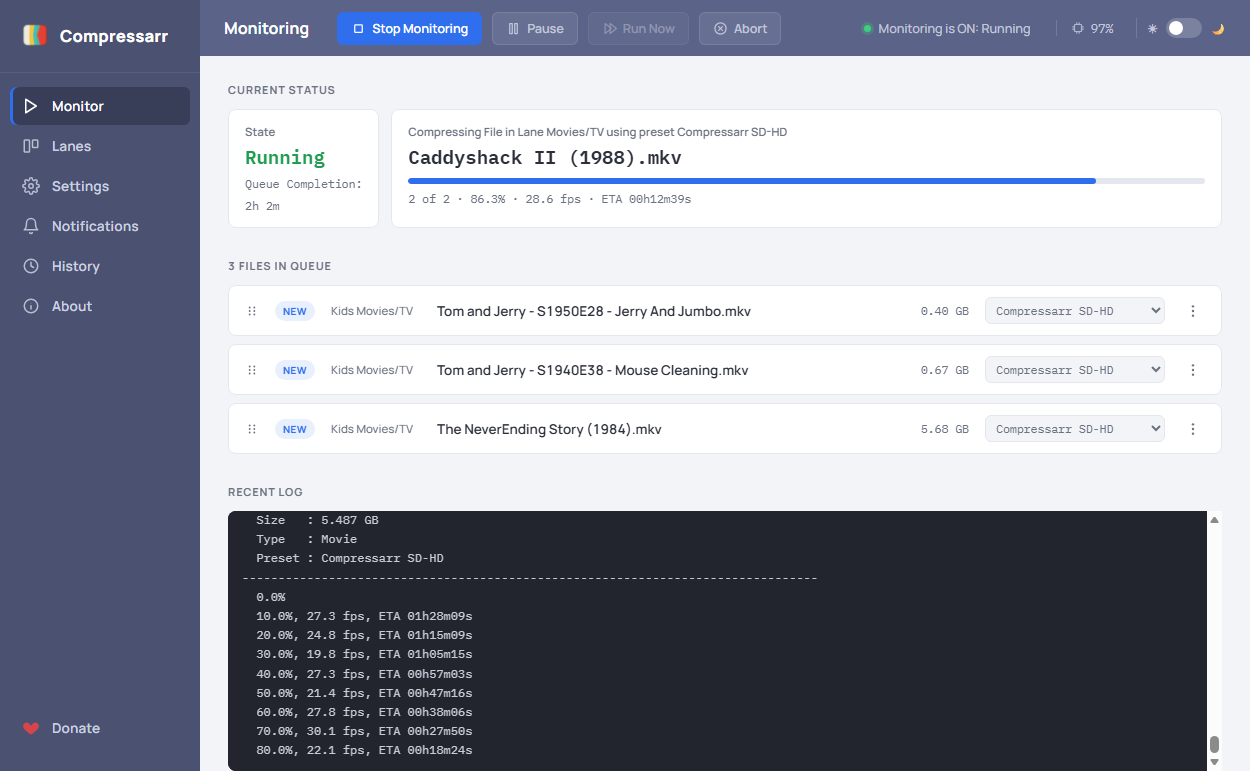This screenshot has width=1250, height=771.
Task: Click the Stop Monitoring button
Action: tap(410, 29)
